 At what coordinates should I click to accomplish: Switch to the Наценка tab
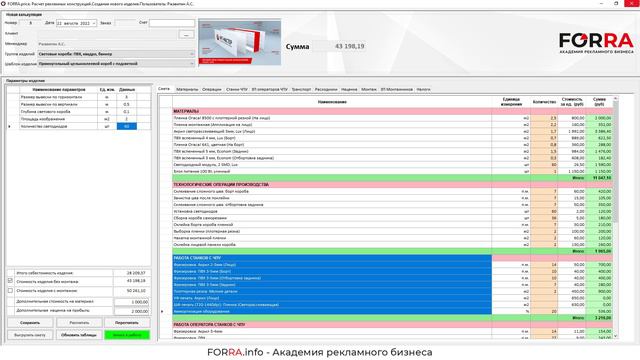[349, 89]
